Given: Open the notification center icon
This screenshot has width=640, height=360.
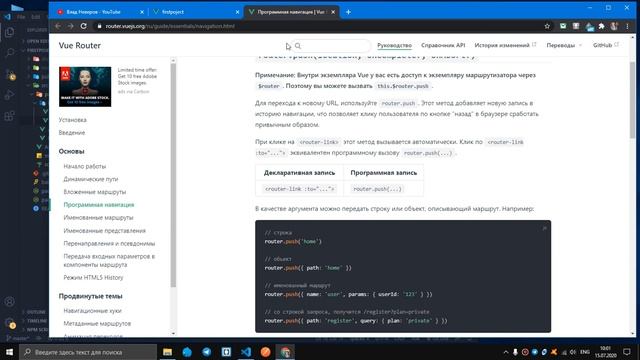Looking at the screenshot, I should pyautogui.click(x=627, y=352).
